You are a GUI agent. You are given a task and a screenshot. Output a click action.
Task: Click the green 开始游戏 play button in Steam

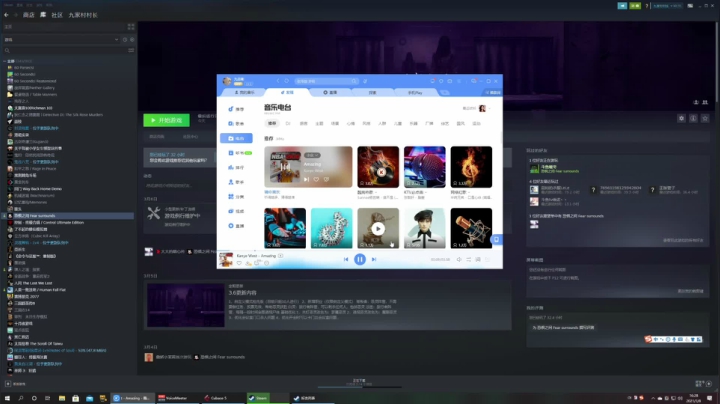(x=166, y=120)
